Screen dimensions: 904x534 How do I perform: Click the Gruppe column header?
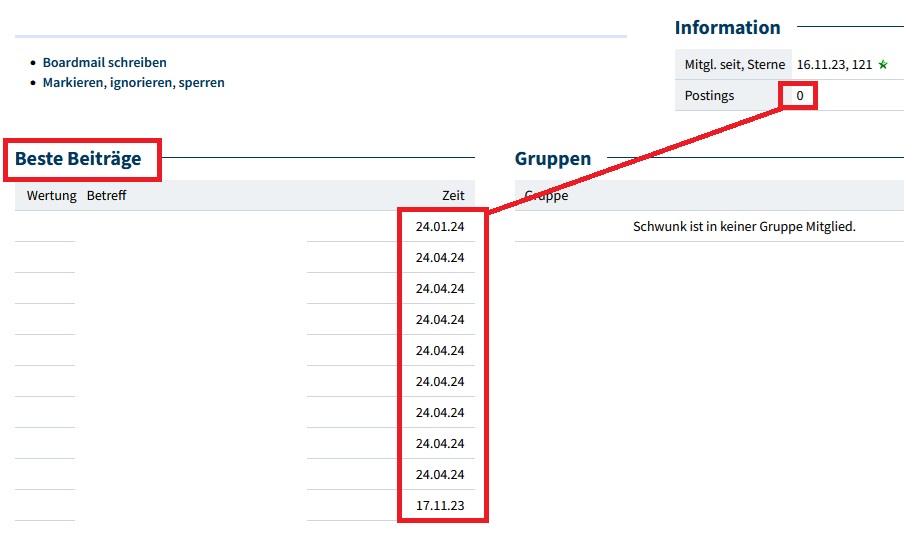546,195
